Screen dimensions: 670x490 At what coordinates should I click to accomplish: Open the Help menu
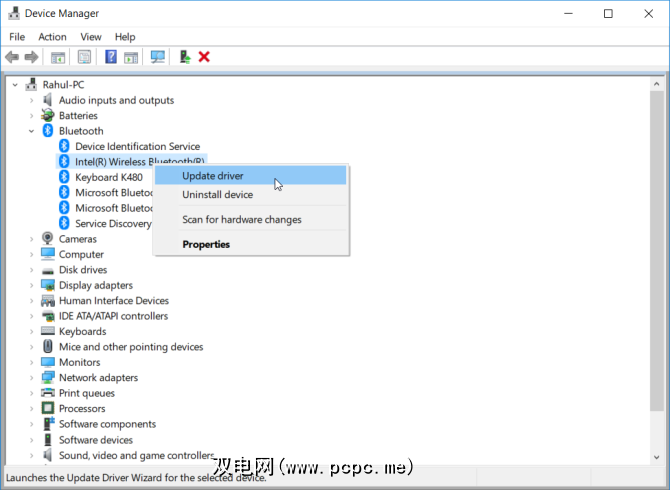click(125, 37)
